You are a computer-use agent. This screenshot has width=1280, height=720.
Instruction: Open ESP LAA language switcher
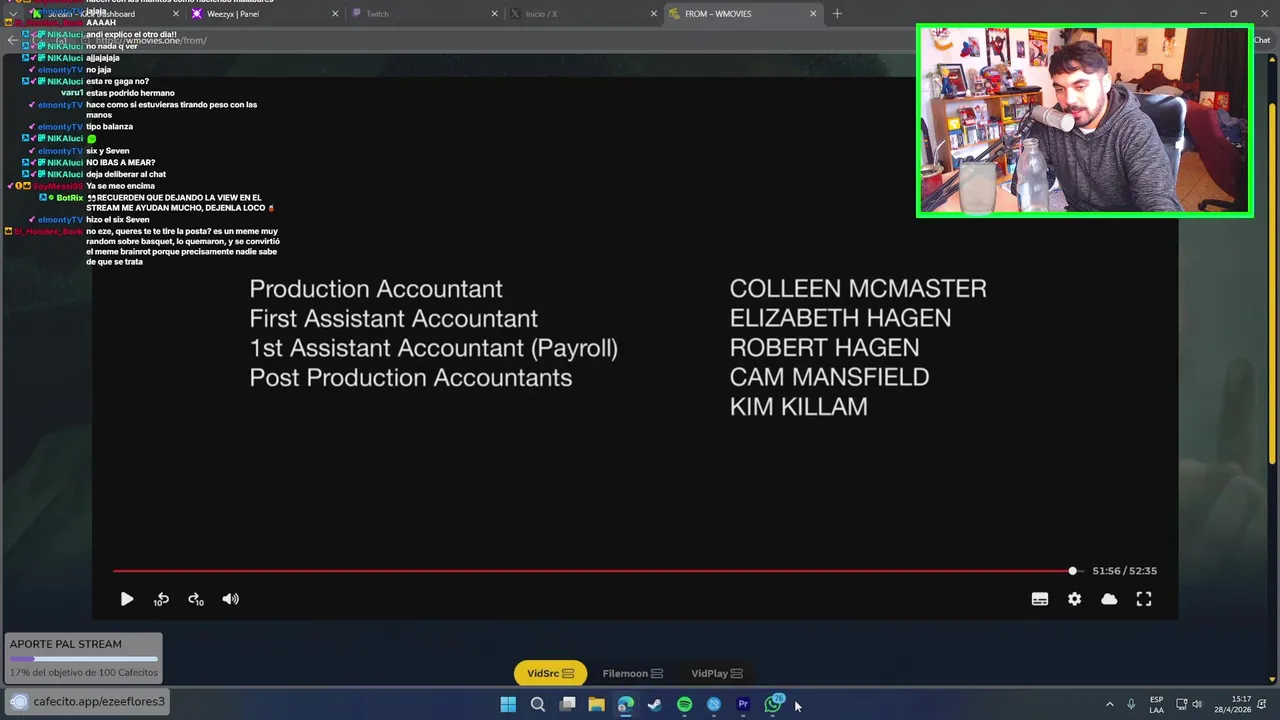pyautogui.click(x=1156, y=704)
